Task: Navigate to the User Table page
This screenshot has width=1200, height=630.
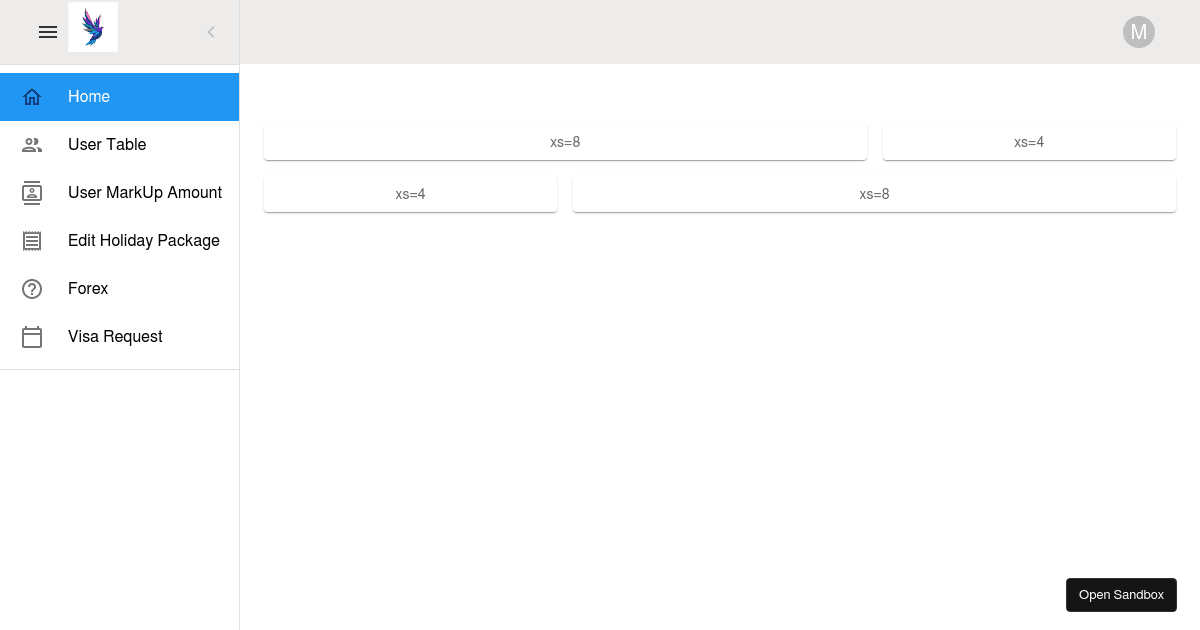Action: (x=107, y=144)
